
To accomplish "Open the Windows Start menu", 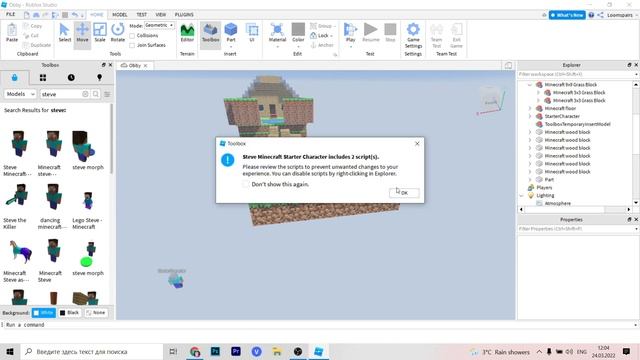I will (x=10, y=351).
